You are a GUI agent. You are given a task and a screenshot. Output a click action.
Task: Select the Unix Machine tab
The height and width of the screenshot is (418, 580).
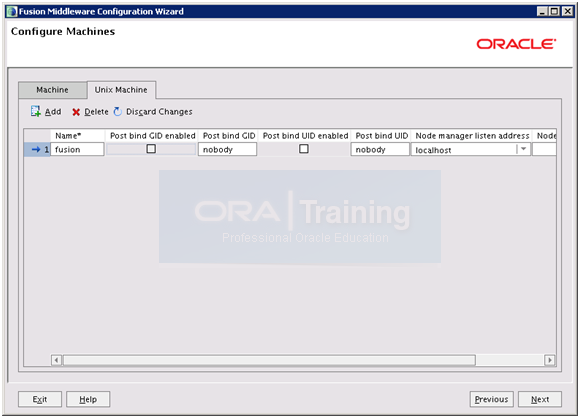121,90
